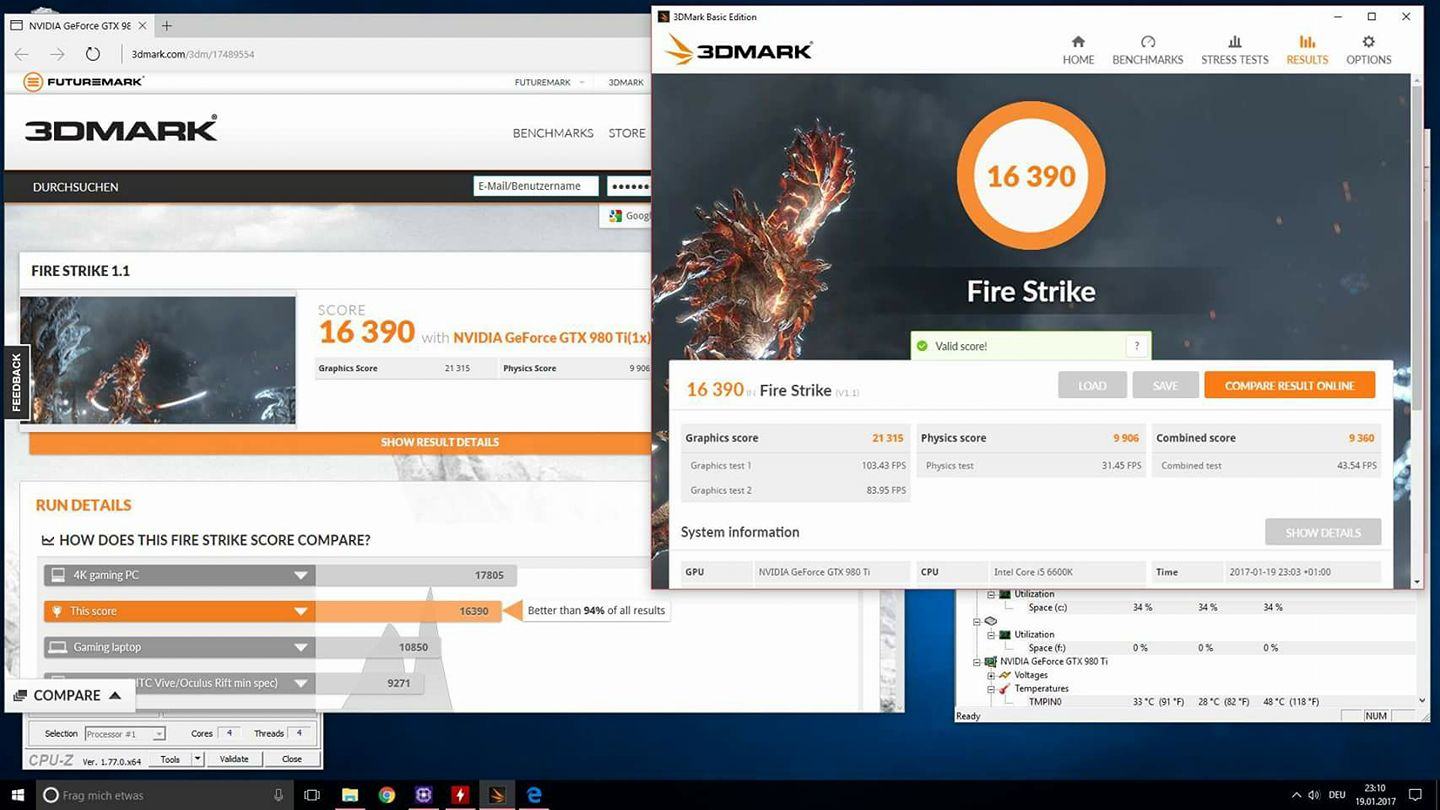This screenshot has height=810, width=1440.
Task: Click the stacked pages icon next to COMPARE
Action: pyautogui.click(x=20, y=696)
